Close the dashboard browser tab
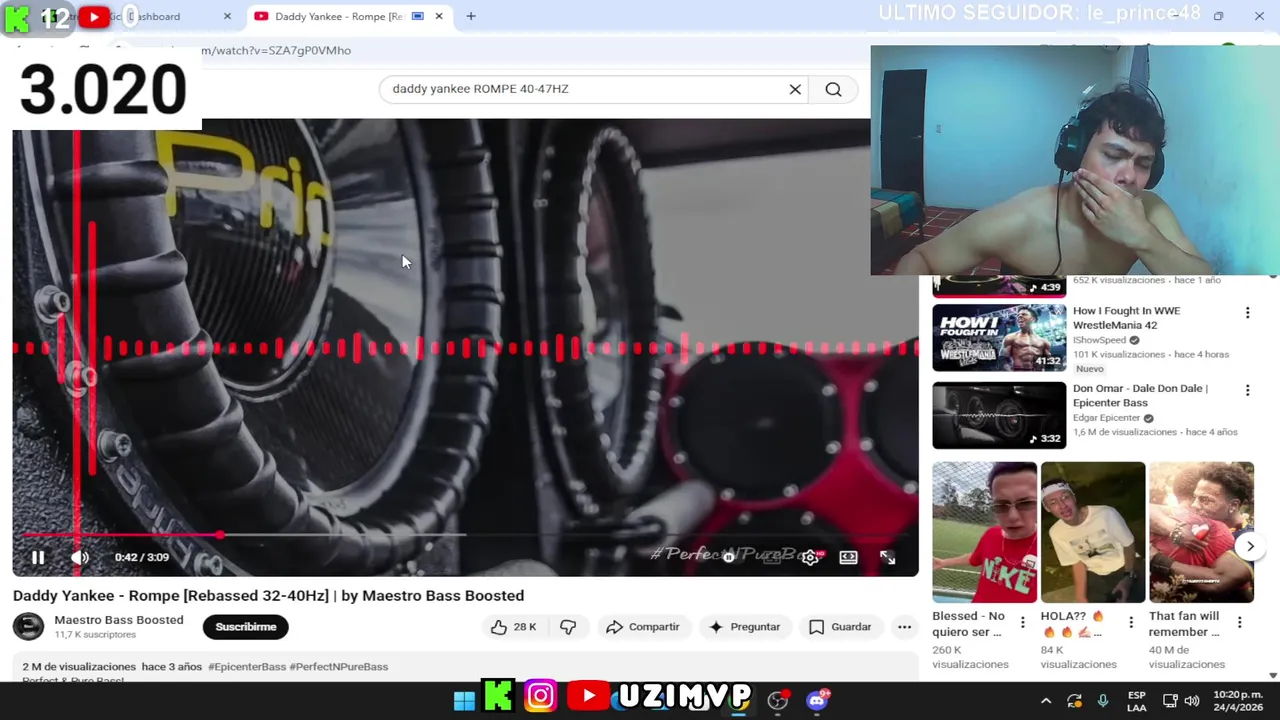The image size is (1280, 720). point(227,16)
